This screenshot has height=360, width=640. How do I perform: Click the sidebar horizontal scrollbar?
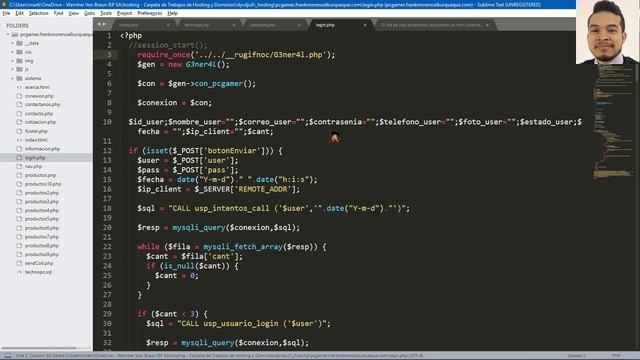tap(39, 348)
